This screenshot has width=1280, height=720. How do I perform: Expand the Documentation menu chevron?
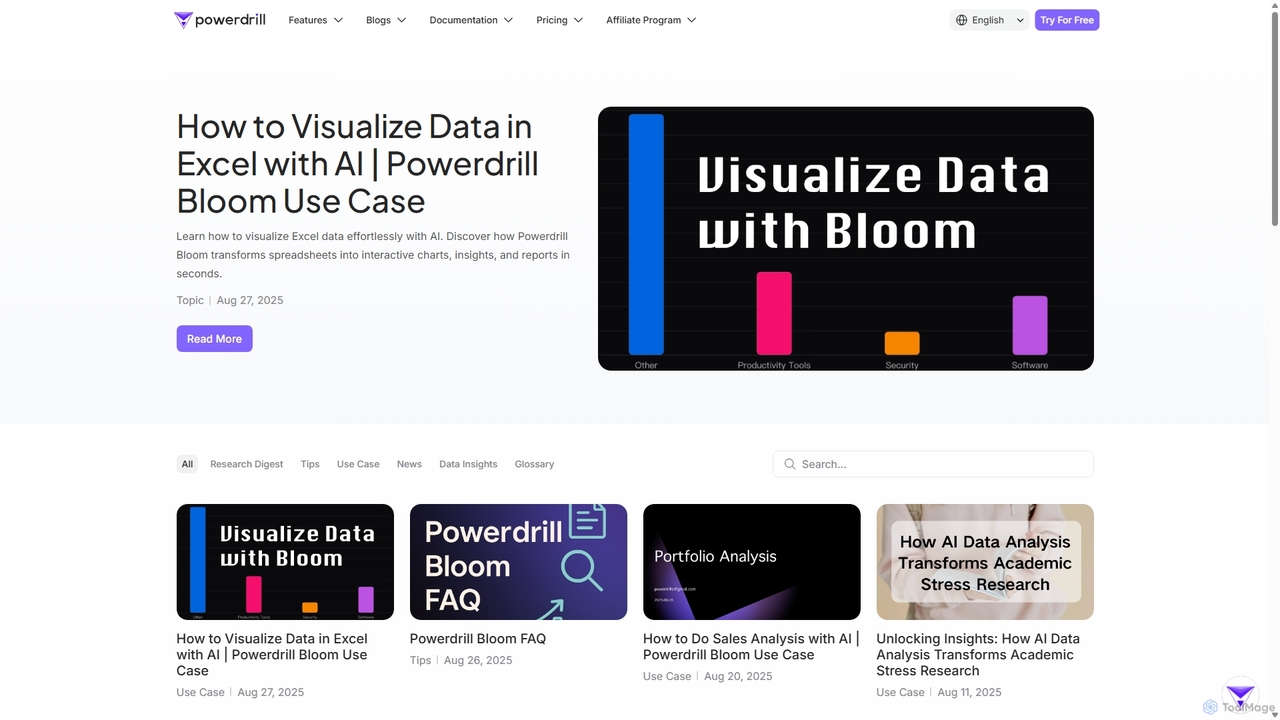(x=508, y=20)
